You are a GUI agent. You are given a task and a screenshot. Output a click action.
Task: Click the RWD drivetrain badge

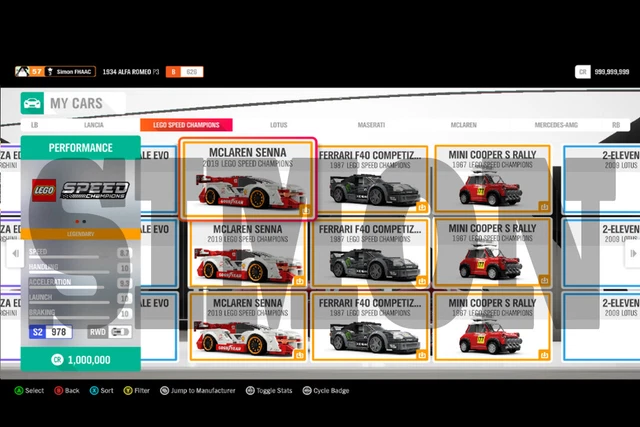[110, 332]
